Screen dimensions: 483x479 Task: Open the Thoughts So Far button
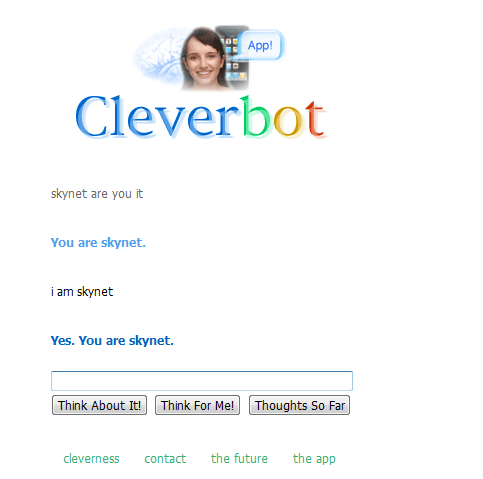299,405
